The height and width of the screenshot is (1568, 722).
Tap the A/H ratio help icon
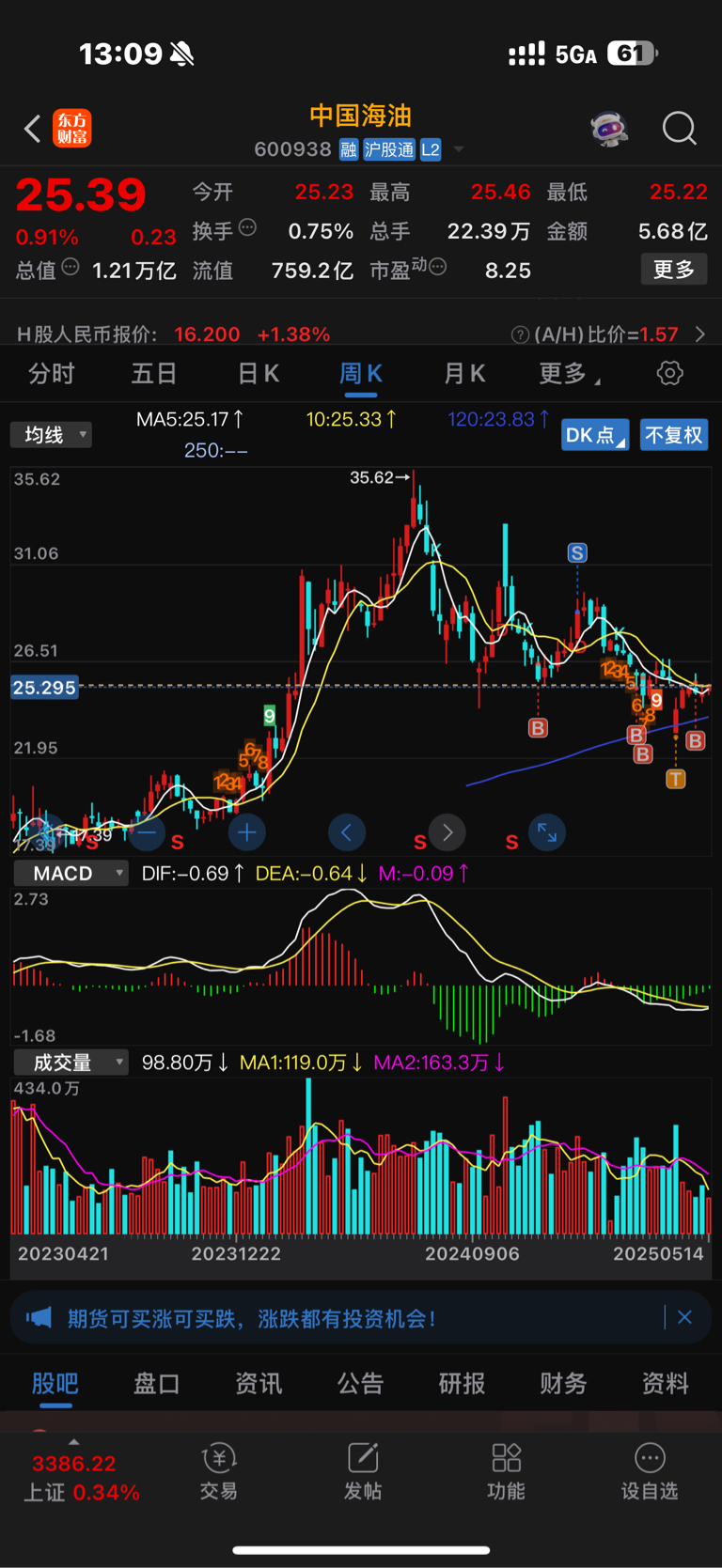click(x=520, y=334)
